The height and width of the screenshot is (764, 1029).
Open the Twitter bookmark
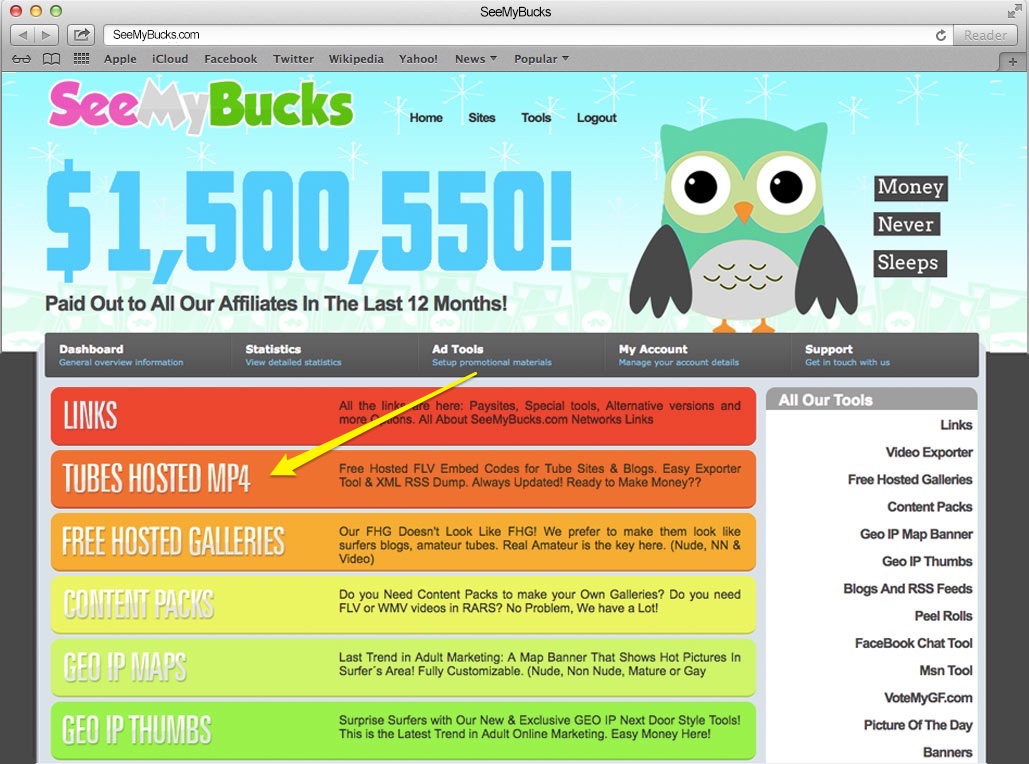(293, 59)
